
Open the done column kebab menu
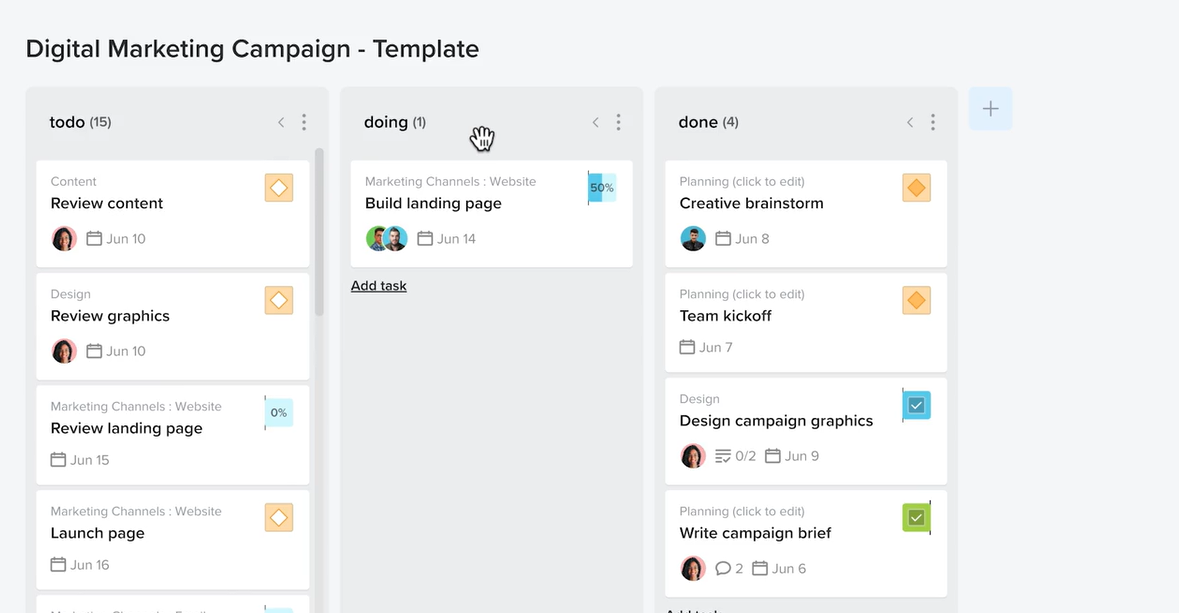pos(933,122)
